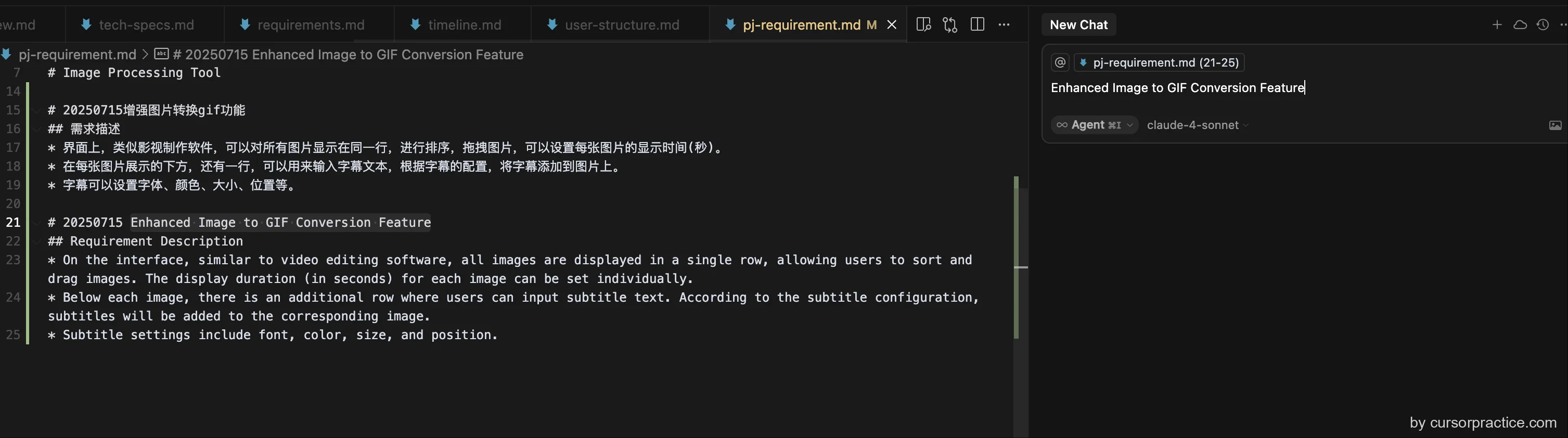Open the editor more actions ellipsis menu
The width and height of the screenshot is (1568, 438).
1005,25
